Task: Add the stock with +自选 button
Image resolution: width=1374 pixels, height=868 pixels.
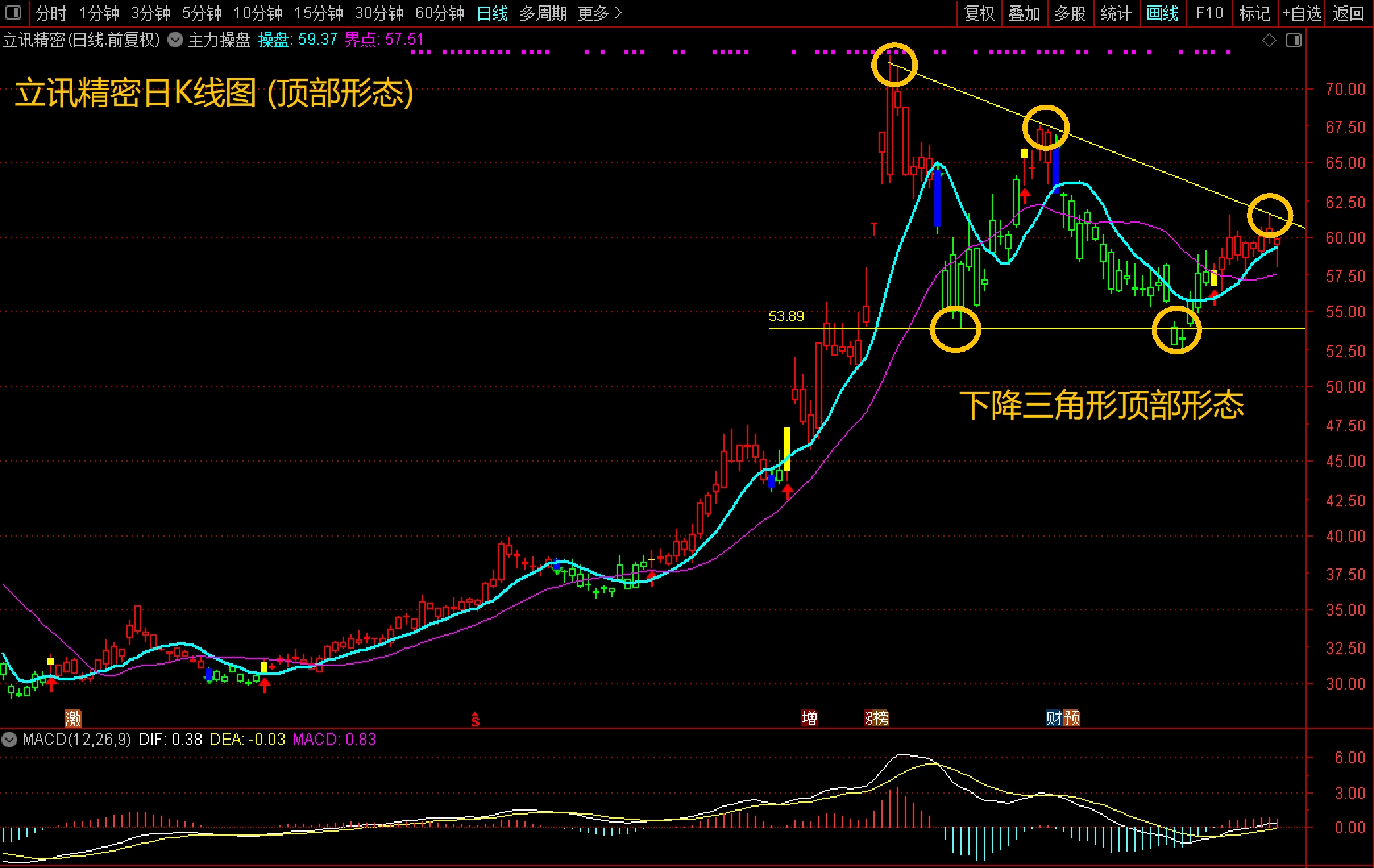Action: click(x=1302, y=13)
